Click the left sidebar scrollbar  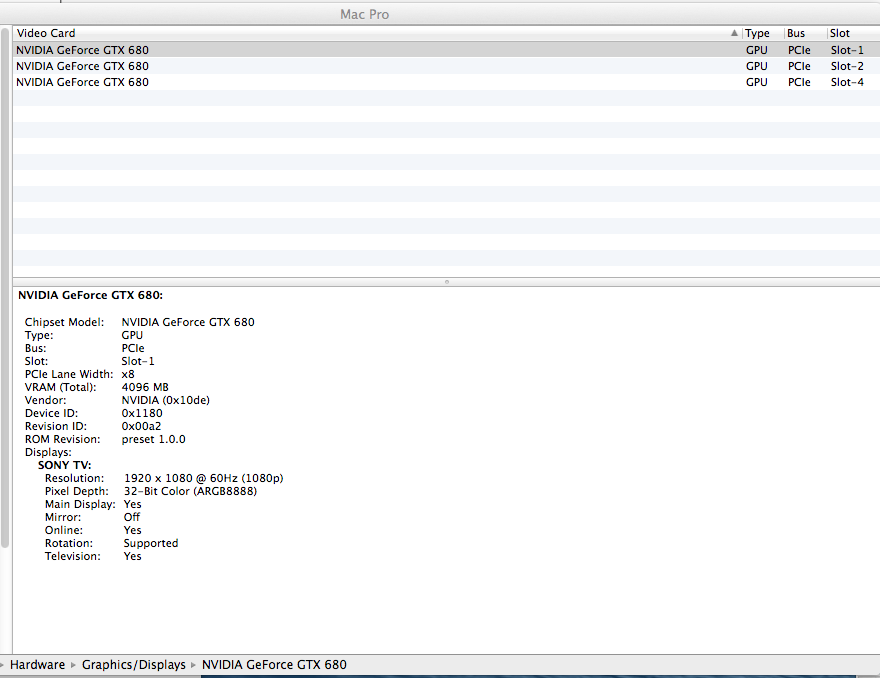point(5,287)
